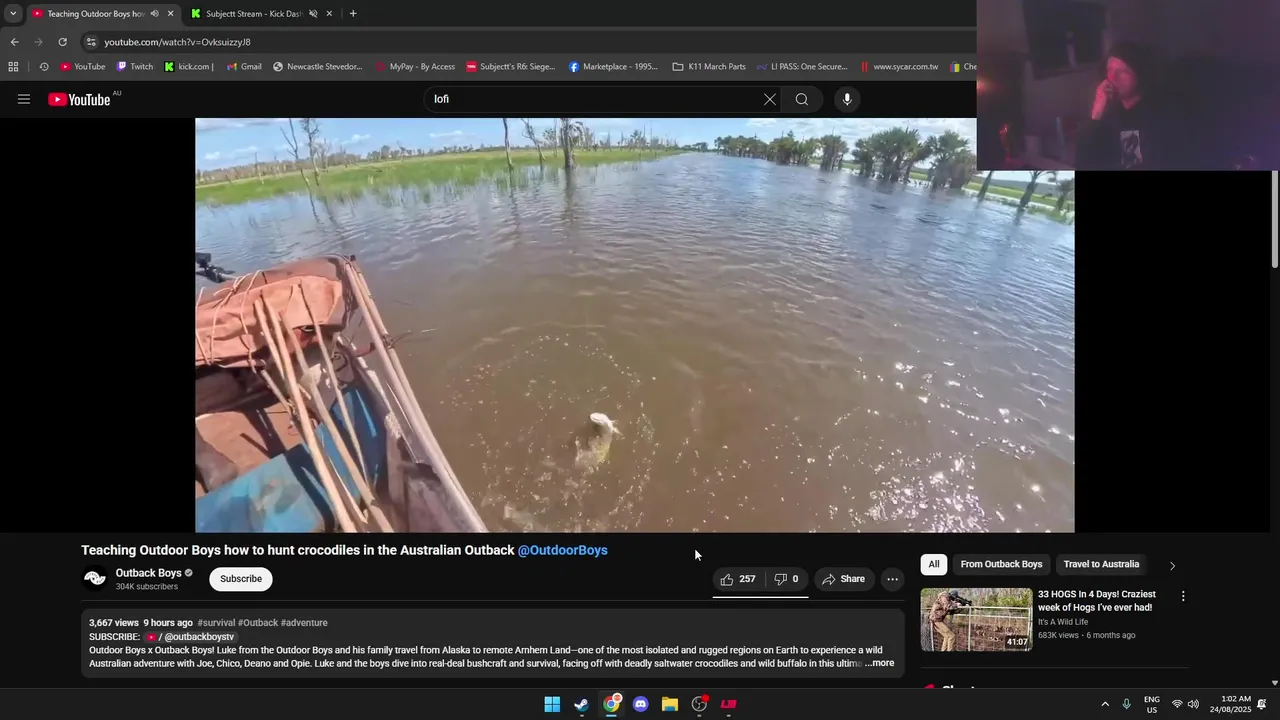Image resolution: width=1280 pixels, height=720 pixels.
Task: Open the volume speaker tray icon
Action: click(x=1193, y=704)
